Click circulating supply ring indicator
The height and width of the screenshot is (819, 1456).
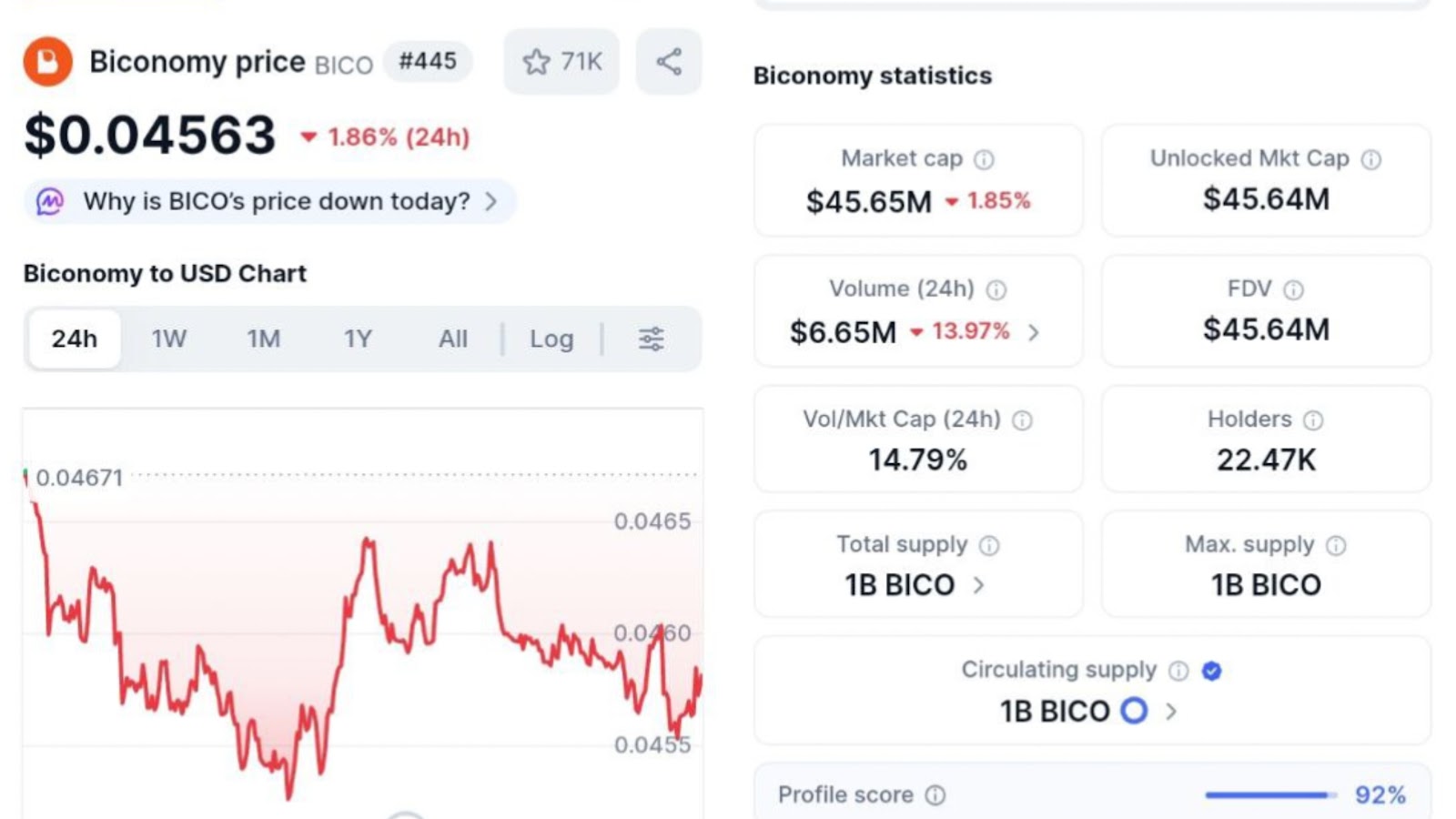(x=1134, y=711)
